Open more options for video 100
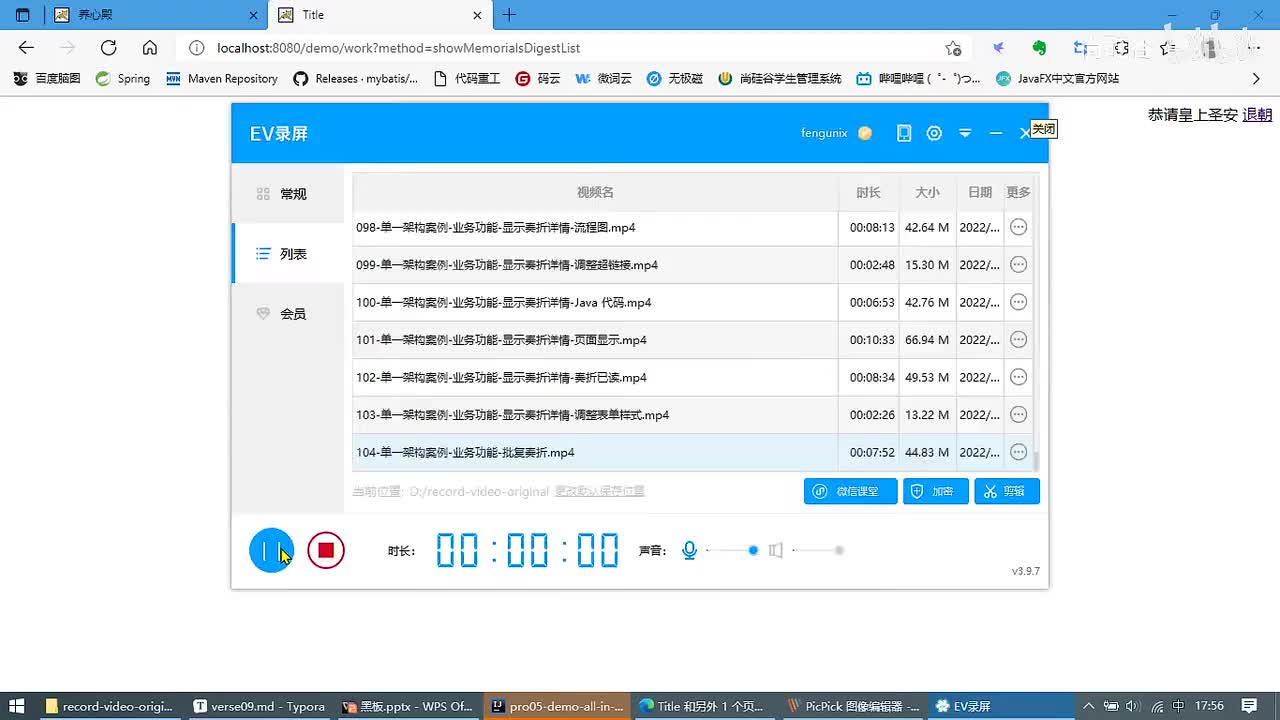This screenshot has width=1280, height=720. pos(1018,302)
